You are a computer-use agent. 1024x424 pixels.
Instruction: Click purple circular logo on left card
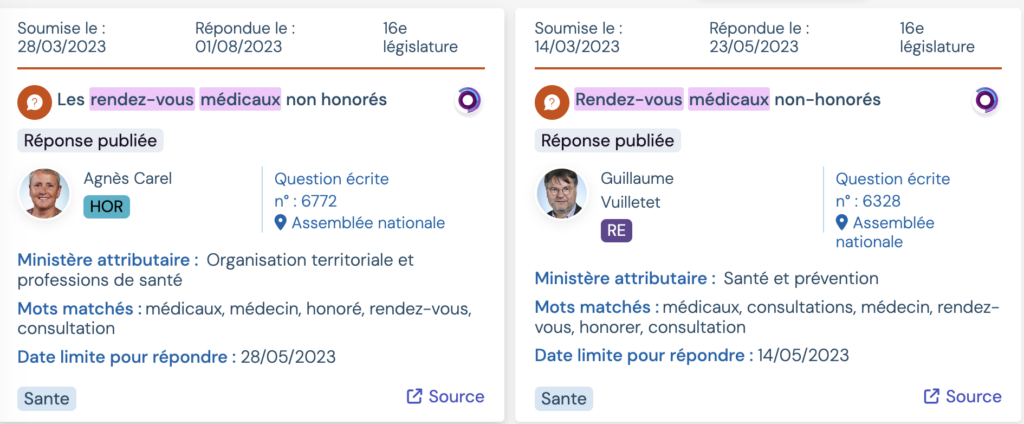pos(469,100)
